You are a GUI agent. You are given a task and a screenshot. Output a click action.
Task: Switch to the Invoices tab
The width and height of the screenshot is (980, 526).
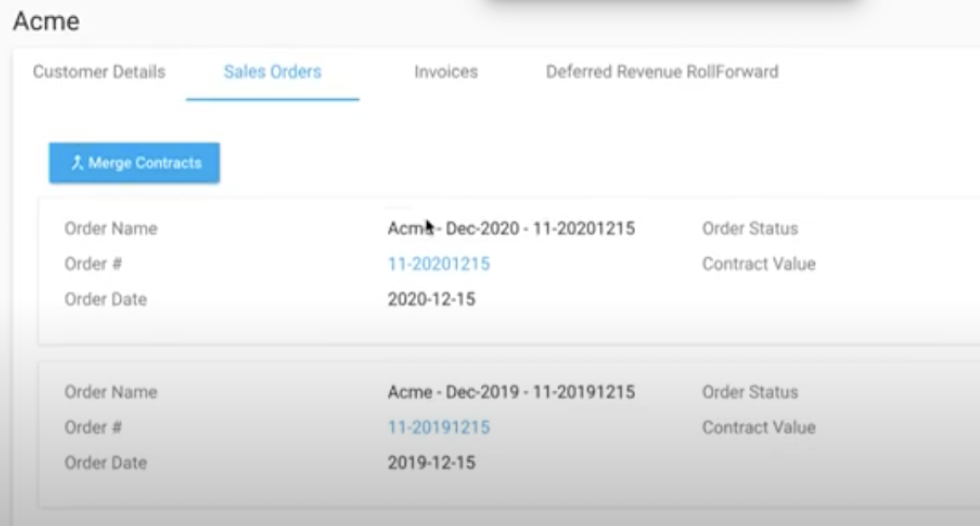click(x=446, y=72)
